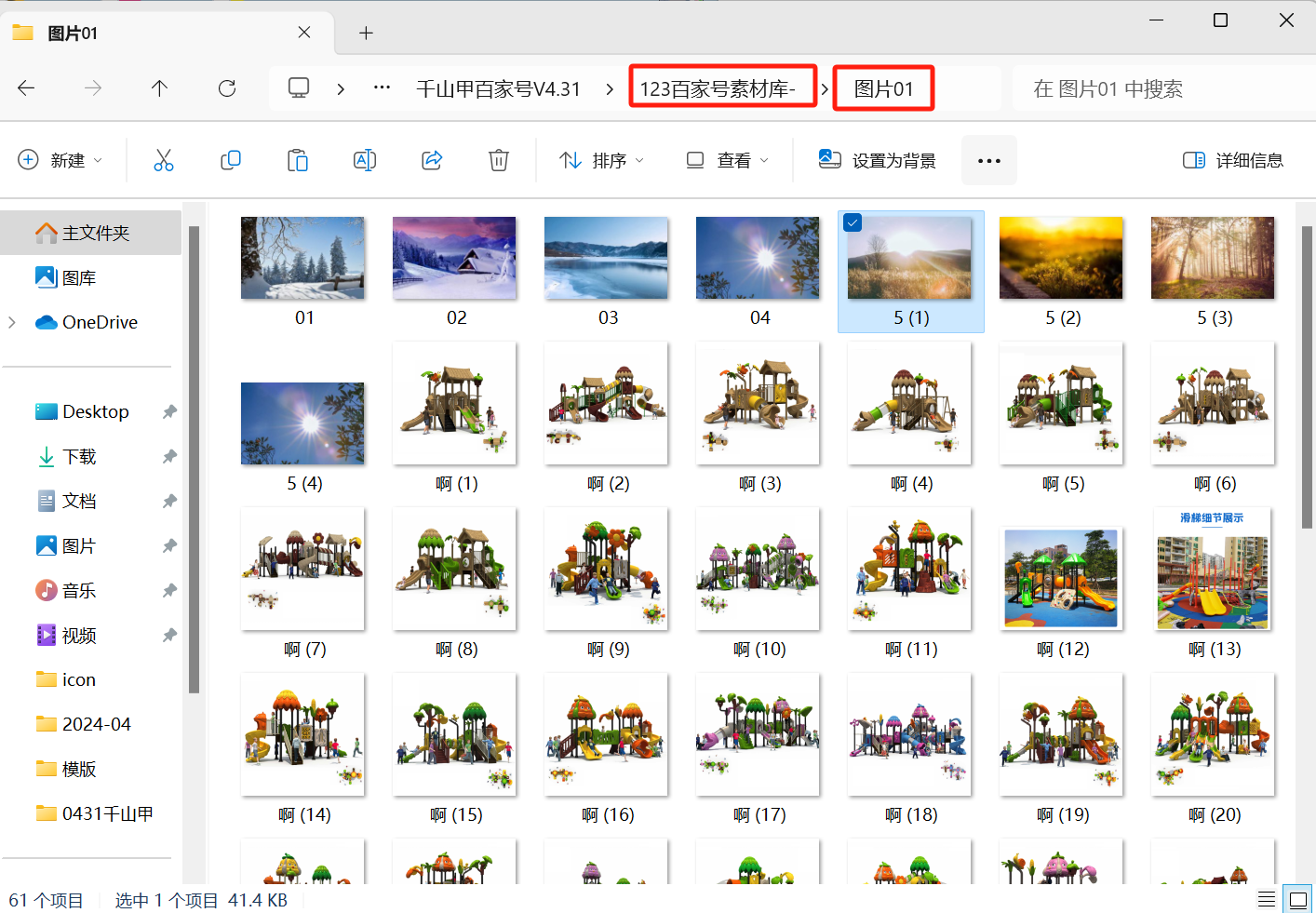Expand chevron after 123百家号素材库-
The height and width of the screenshot is (913, 1316).
click(825, 88)
